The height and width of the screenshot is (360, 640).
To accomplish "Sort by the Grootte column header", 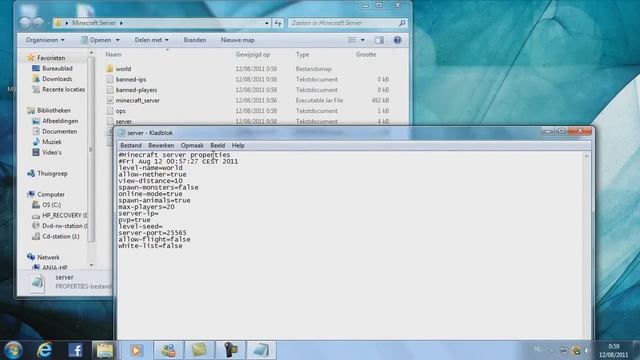I will coord(366,54).
